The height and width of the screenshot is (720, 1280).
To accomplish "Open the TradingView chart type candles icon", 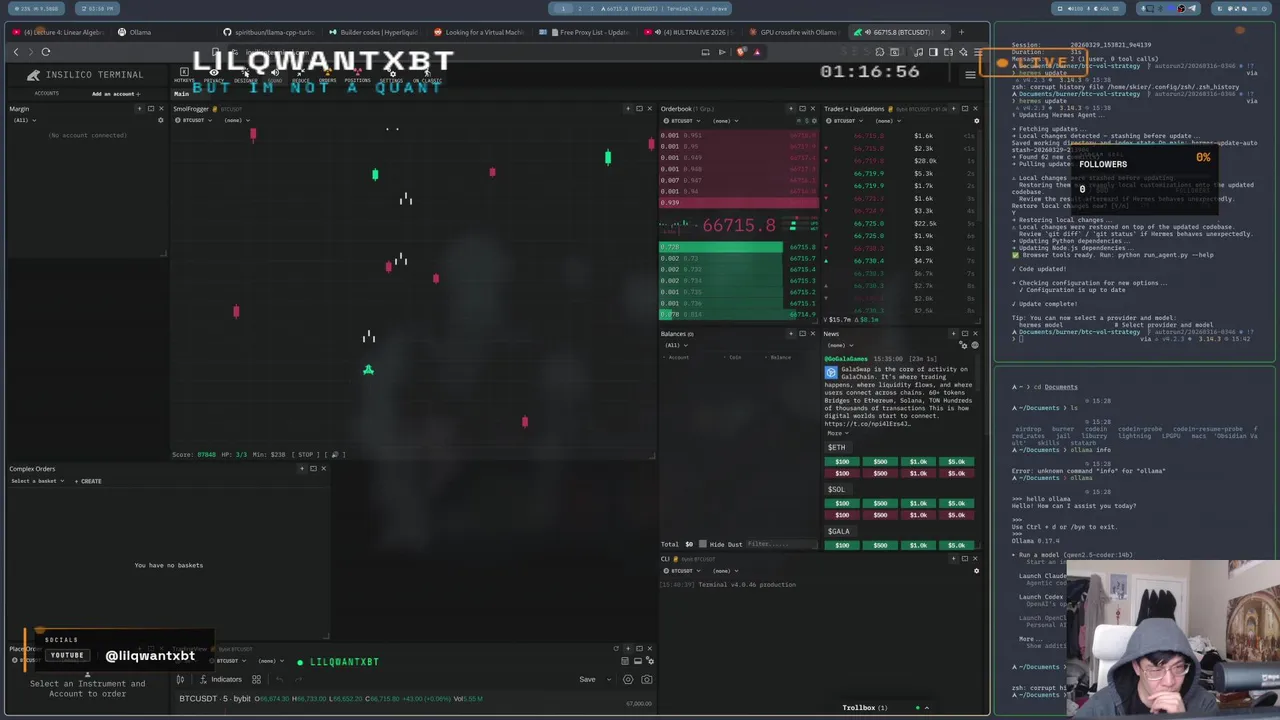I will tap(180, 679).
